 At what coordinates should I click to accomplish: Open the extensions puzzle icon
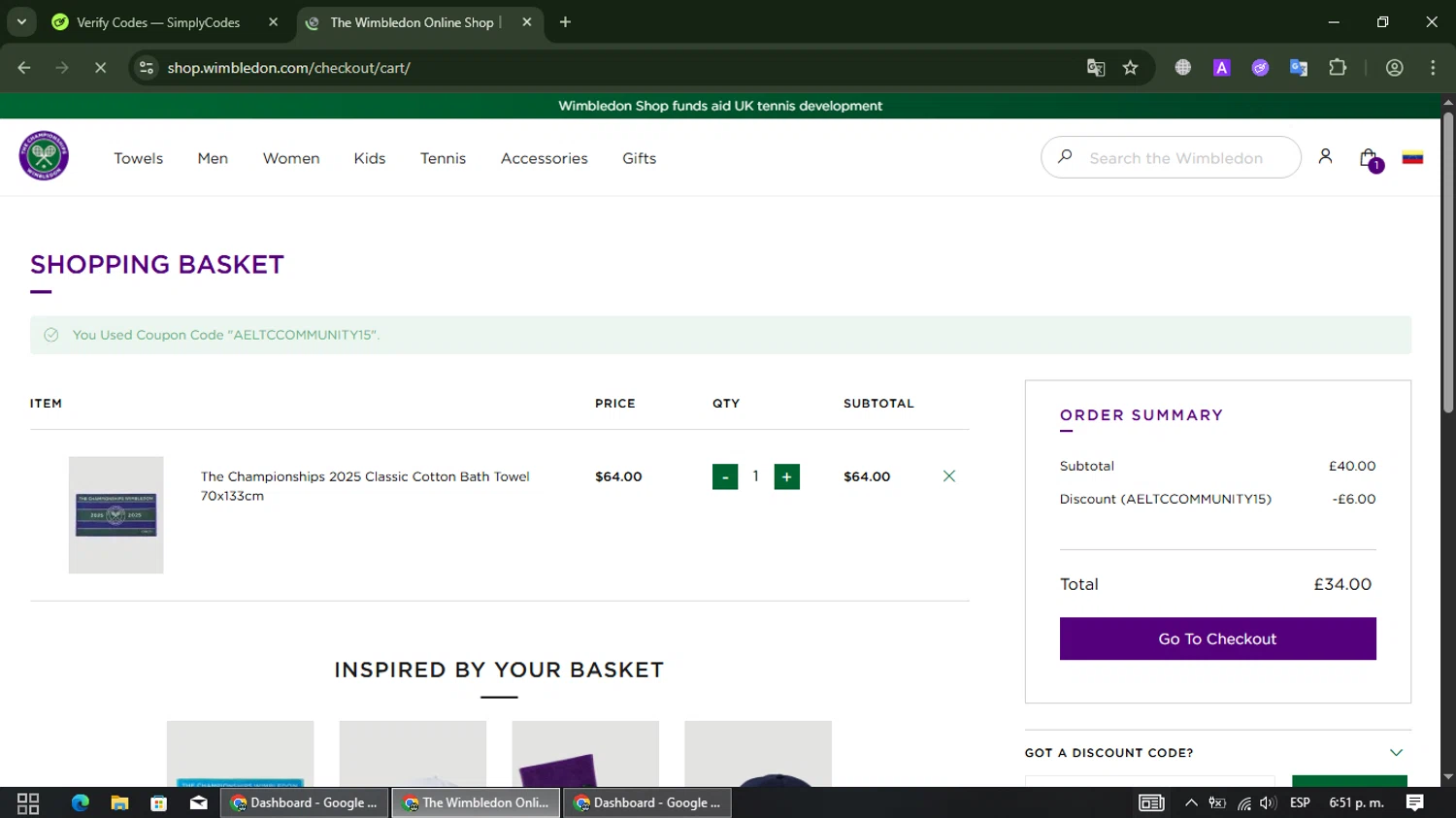[1338, 68]
